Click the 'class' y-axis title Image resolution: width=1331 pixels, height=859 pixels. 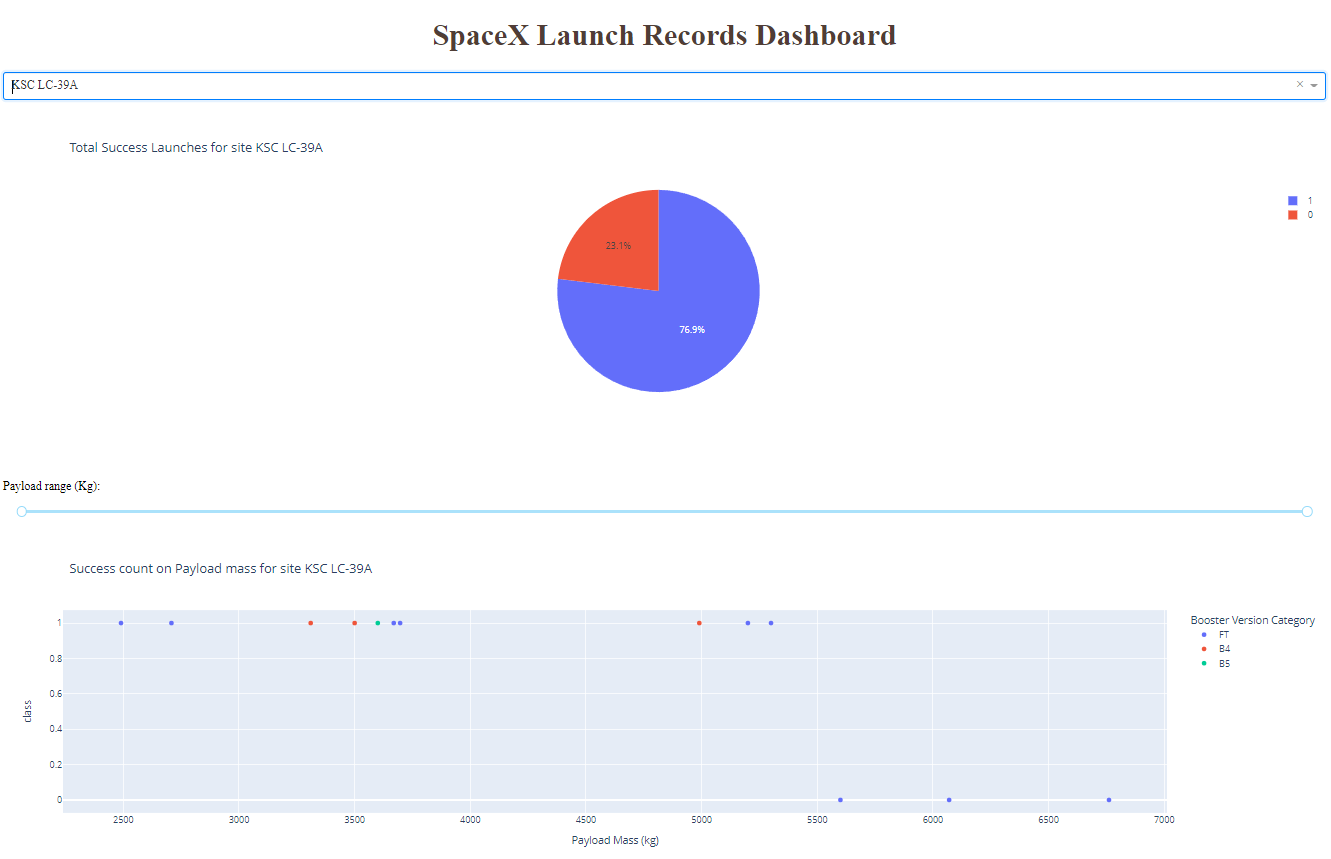pos(29,711)
